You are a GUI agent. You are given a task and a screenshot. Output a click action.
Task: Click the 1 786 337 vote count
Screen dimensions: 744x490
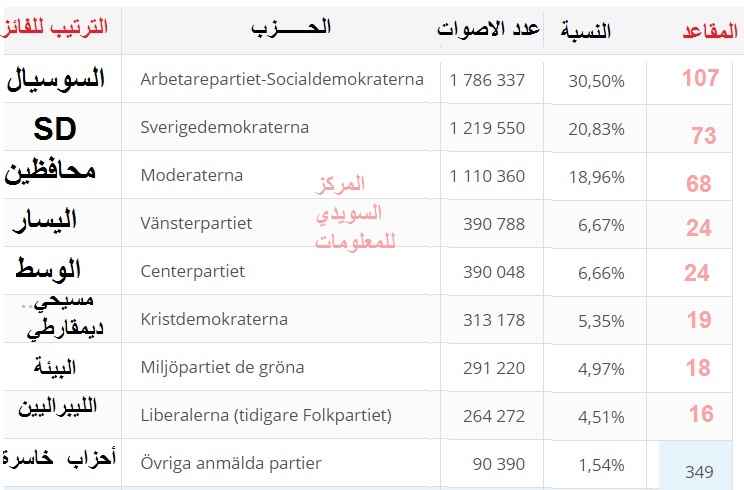coord(487,80)
